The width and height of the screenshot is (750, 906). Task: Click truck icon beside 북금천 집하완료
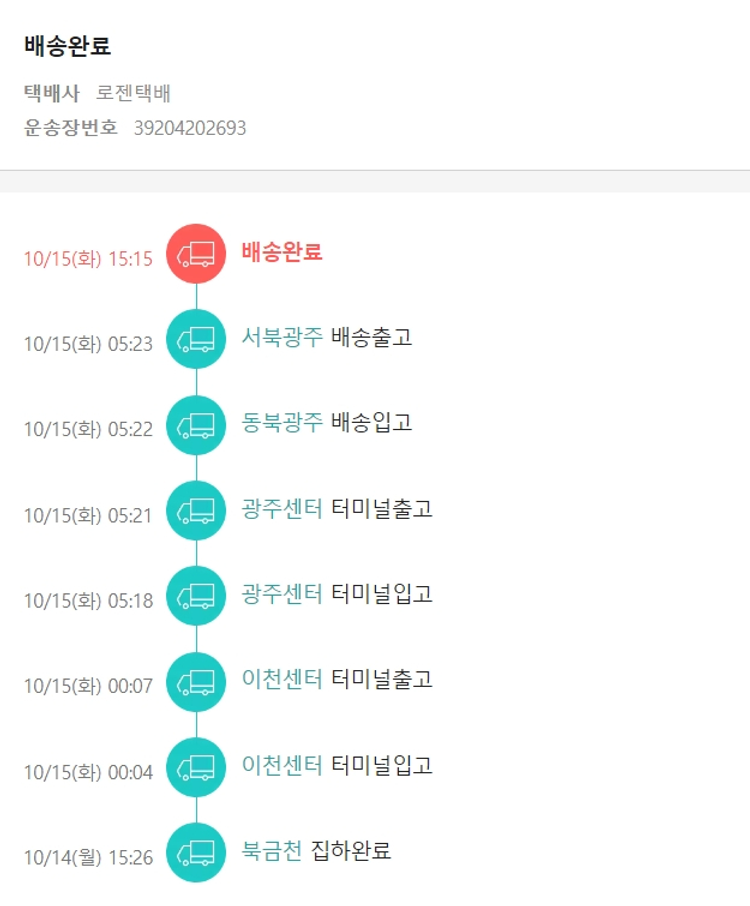point(196,853)
